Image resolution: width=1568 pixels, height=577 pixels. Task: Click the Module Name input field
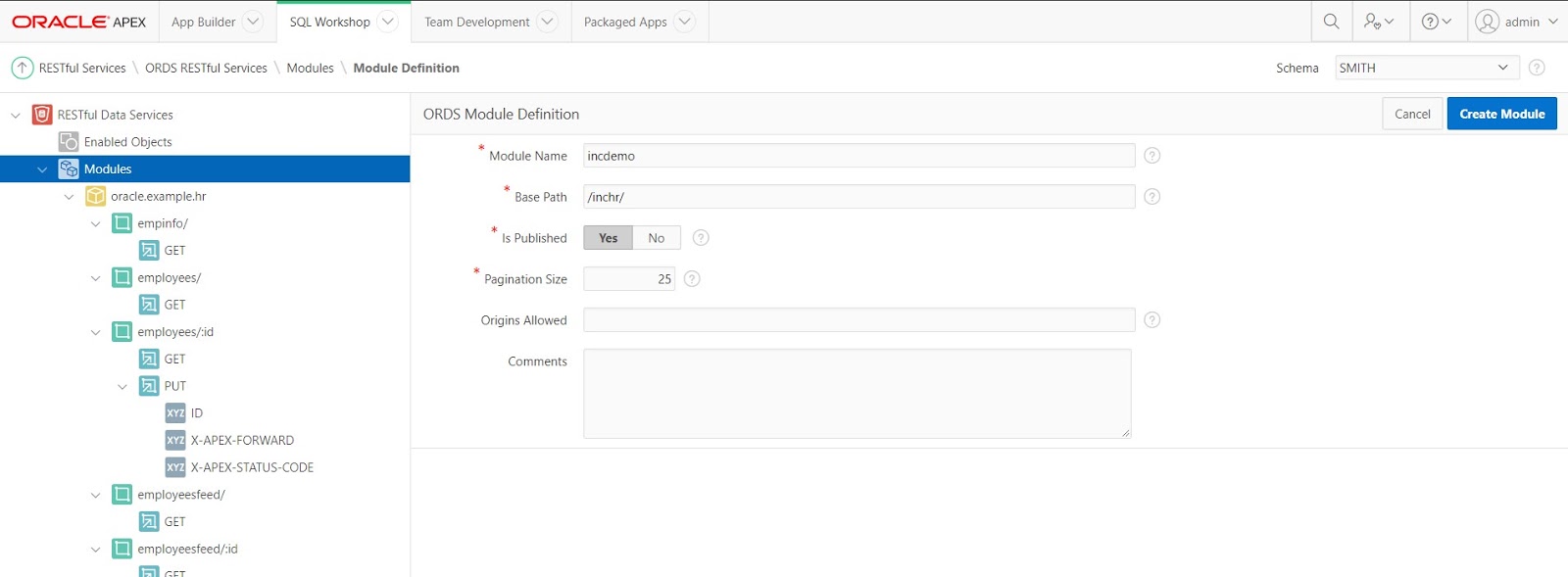point(858,156)
